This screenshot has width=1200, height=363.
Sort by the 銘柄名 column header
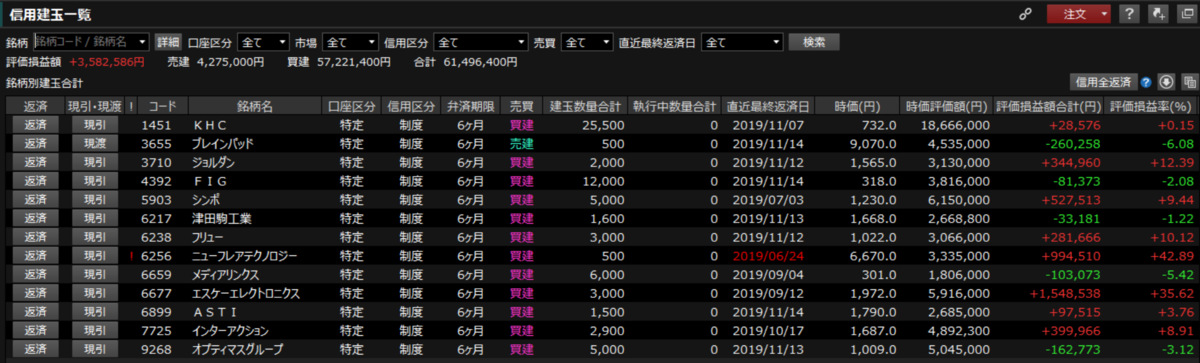[x=254, y=106]
